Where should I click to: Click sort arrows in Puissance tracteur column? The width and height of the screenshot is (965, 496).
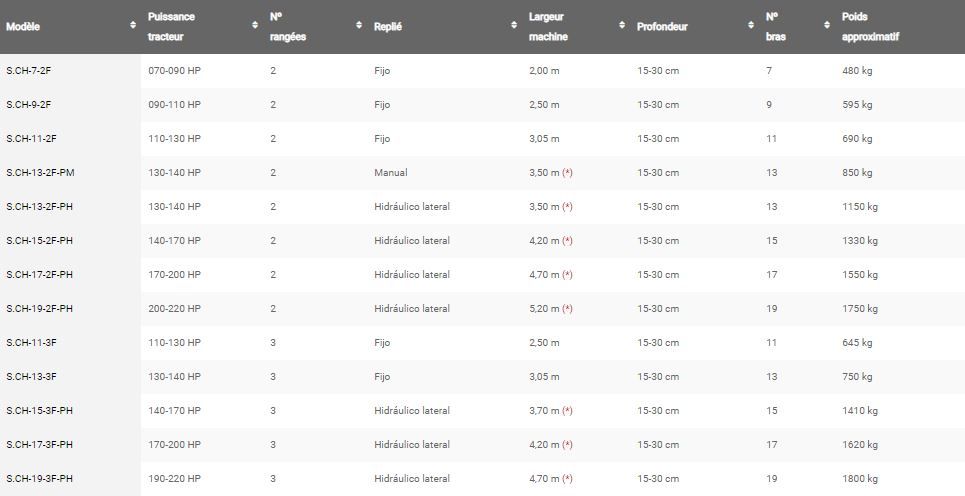coord(255,26)
